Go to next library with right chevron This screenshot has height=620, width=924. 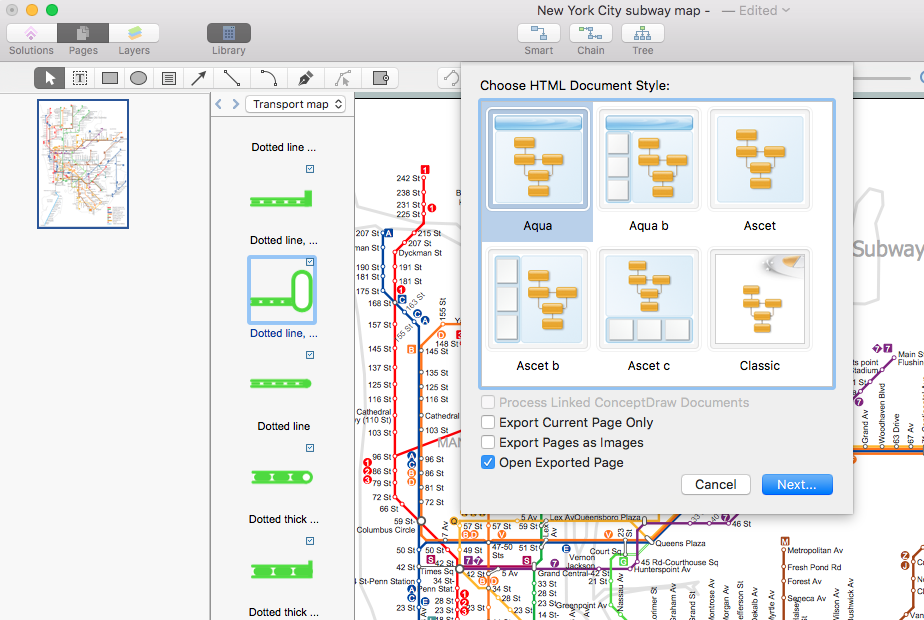[x=236, y=104]
